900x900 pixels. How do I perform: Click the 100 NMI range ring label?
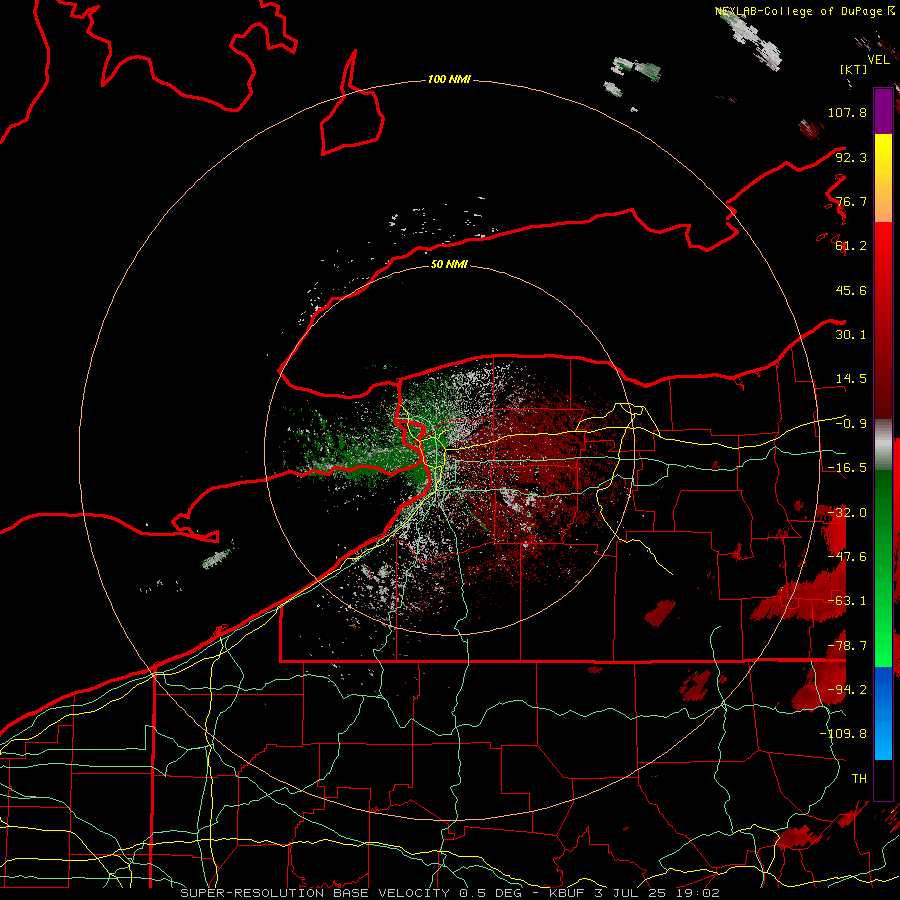tap(449, 79)
